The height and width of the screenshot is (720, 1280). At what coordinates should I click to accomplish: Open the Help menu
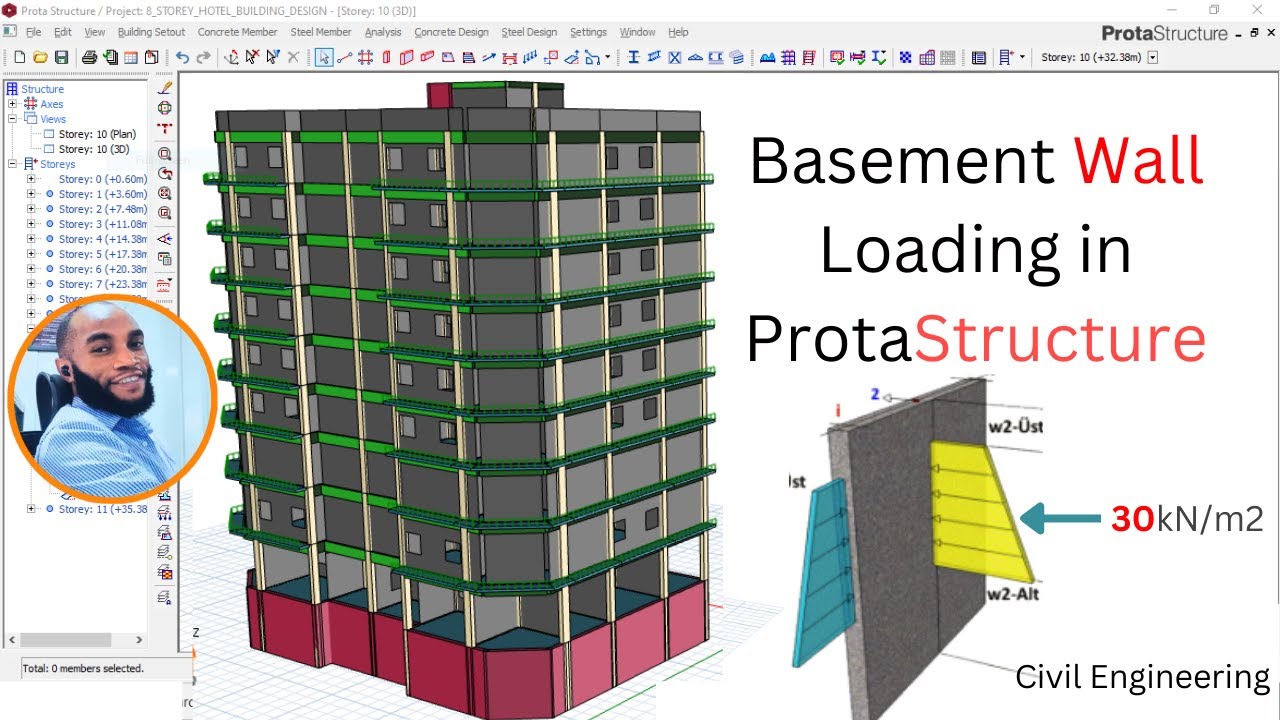coord(678,32)
